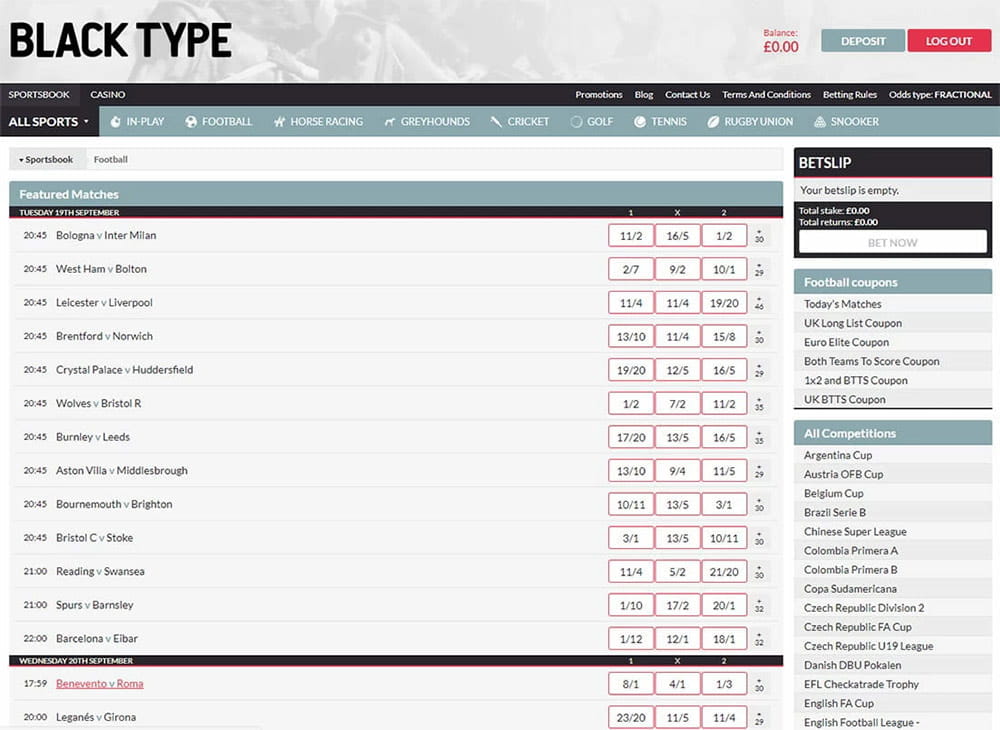Open more markets for Crystal Palace v Huddersfield

[x=759, y=370]
